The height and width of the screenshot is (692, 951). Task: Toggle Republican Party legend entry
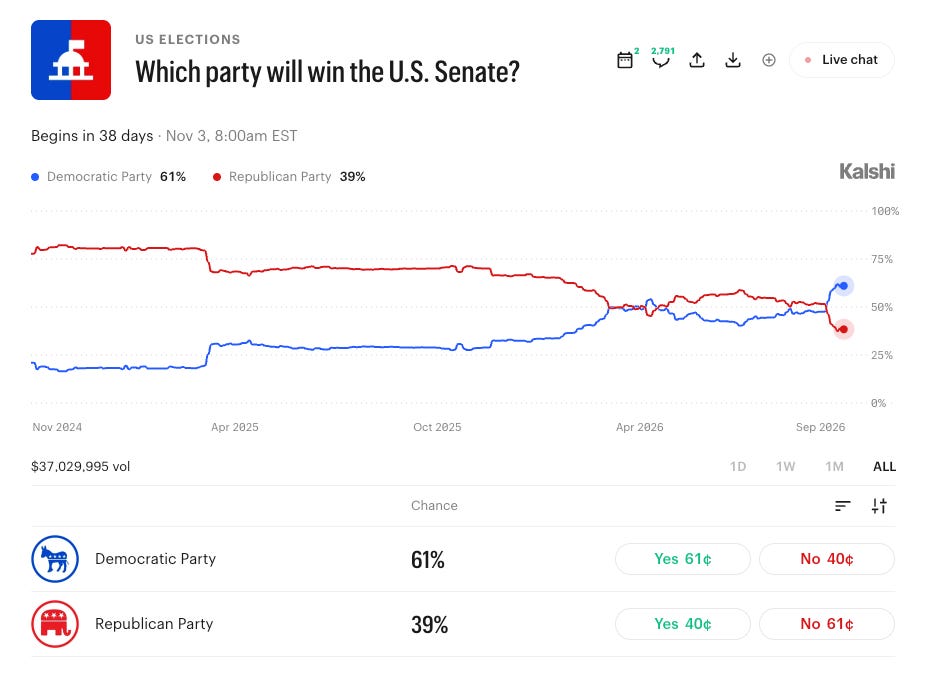pyautogui.click(x=289, y=176)
